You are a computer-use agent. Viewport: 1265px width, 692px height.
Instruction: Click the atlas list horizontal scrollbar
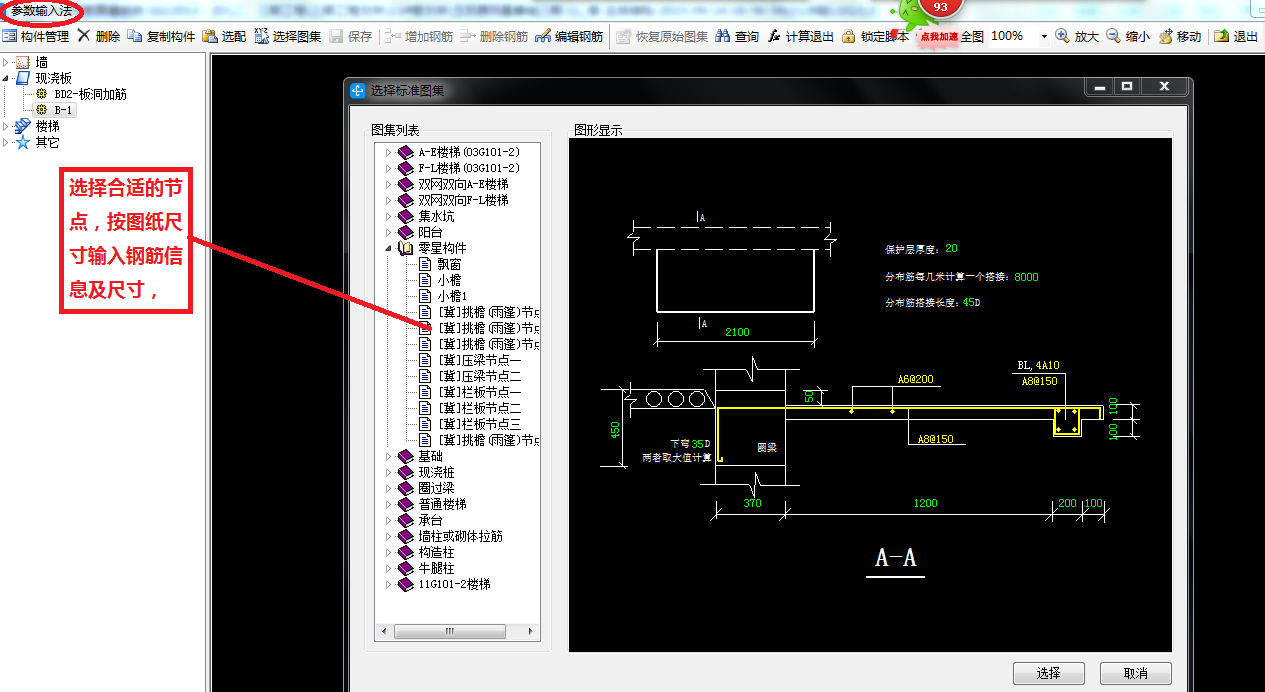[450, 632]
